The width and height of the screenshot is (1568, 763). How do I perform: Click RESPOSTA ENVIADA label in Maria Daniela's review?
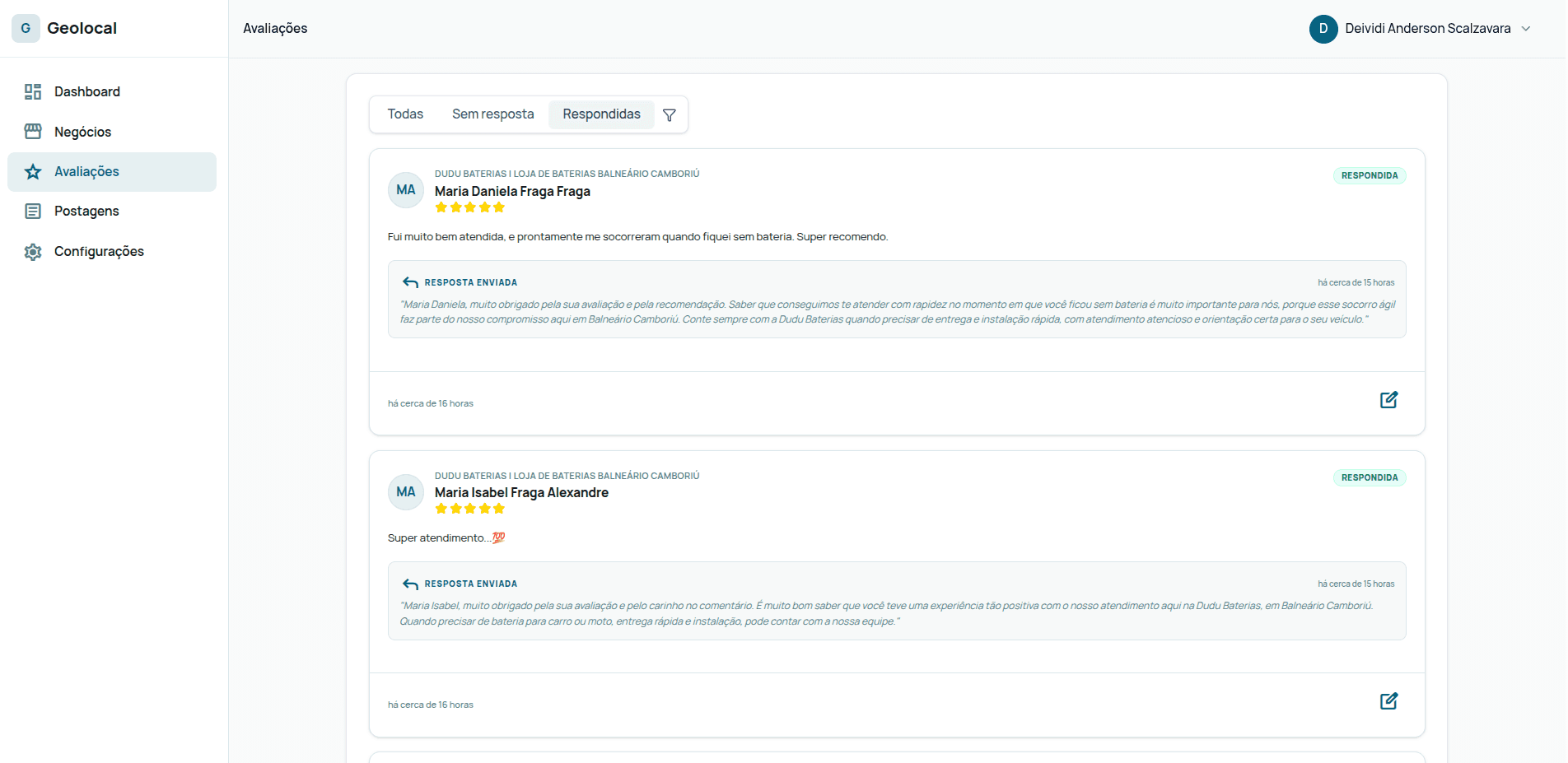[x=471, y=283]
